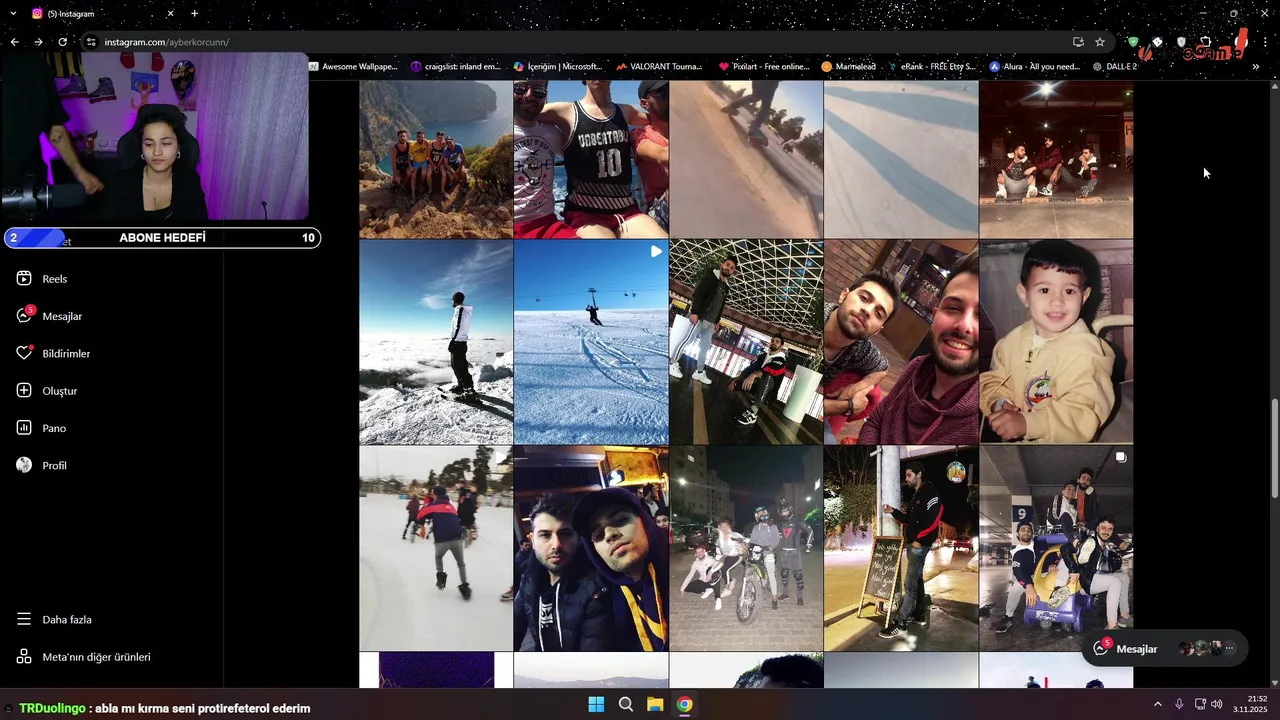Click the microphone tray icon

(x=1179, y=704)
